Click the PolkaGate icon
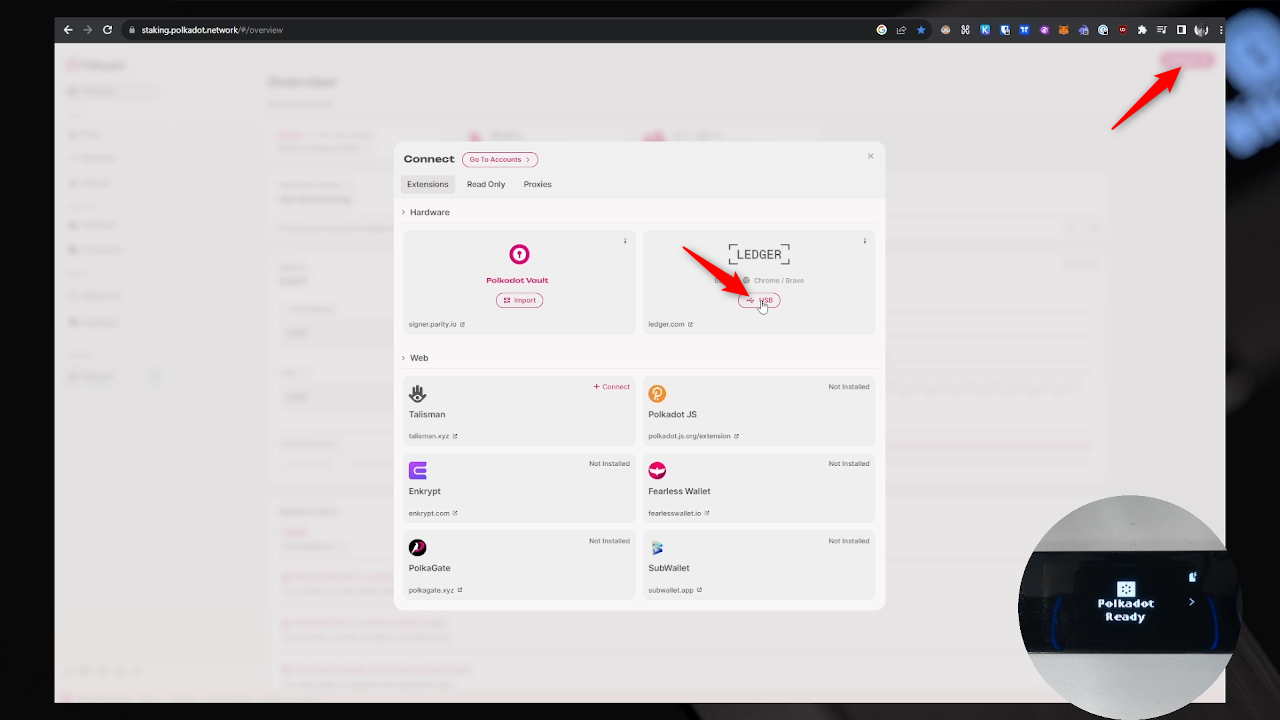Image resolution: width=1280 pixels, height=720 pixels. 418,548
